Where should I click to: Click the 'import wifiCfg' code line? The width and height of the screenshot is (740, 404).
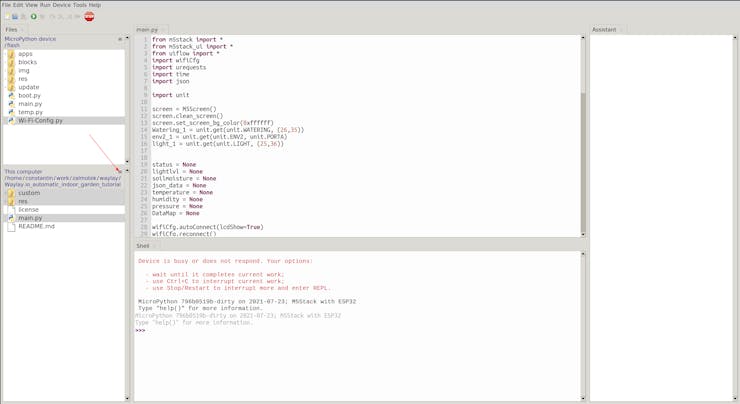click(176, 60)
